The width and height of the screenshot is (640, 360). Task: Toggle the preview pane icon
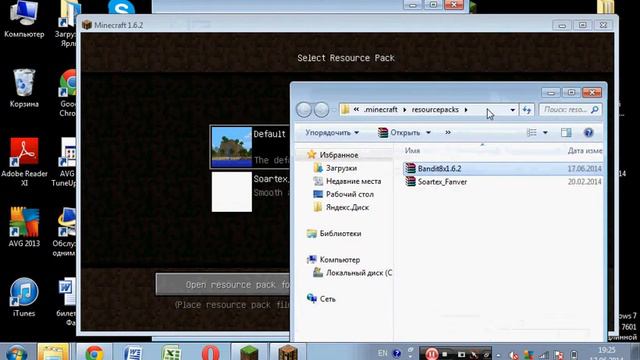(x=566, y=133)
